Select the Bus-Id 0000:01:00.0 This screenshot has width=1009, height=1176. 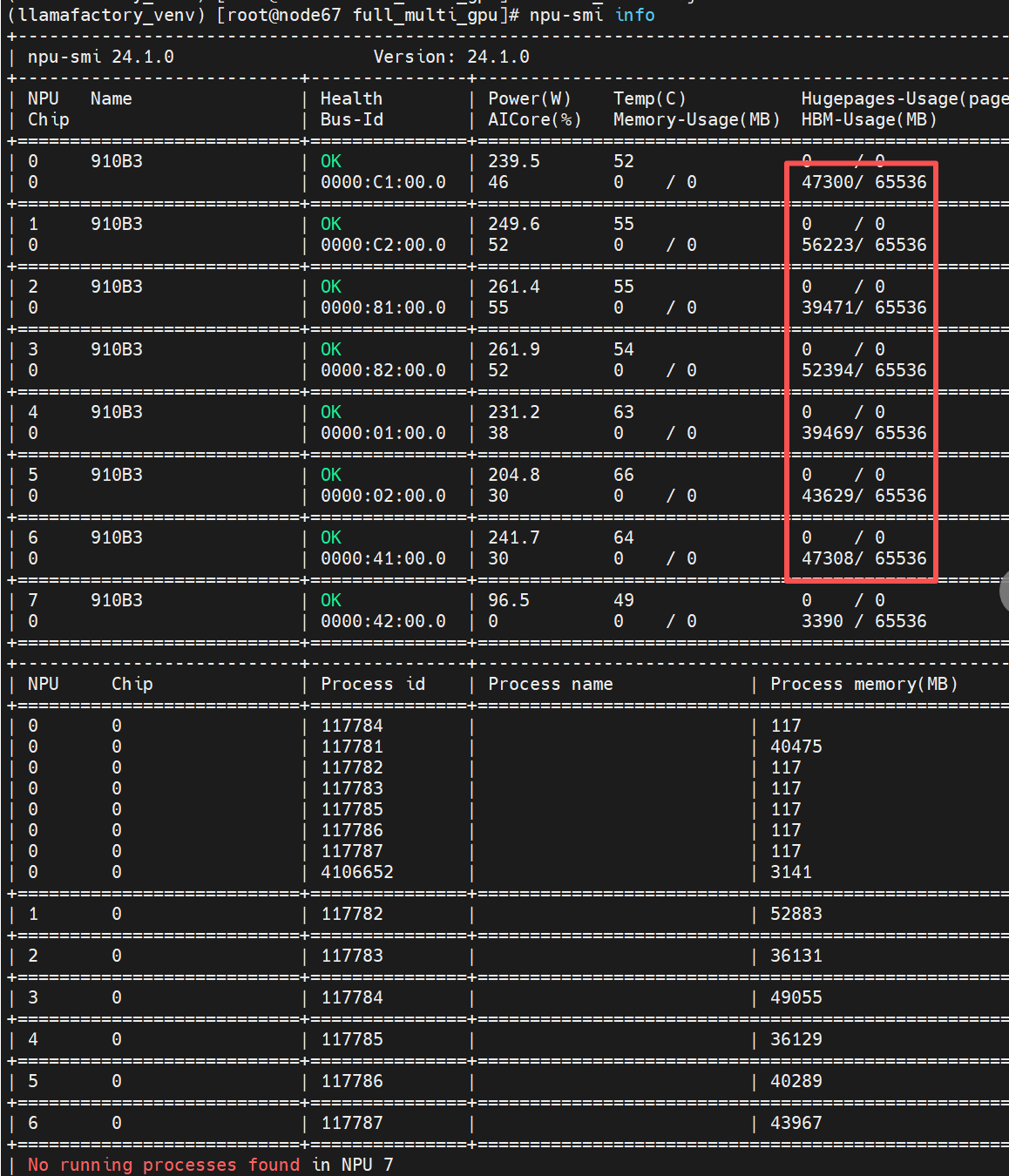click(383, 433)
